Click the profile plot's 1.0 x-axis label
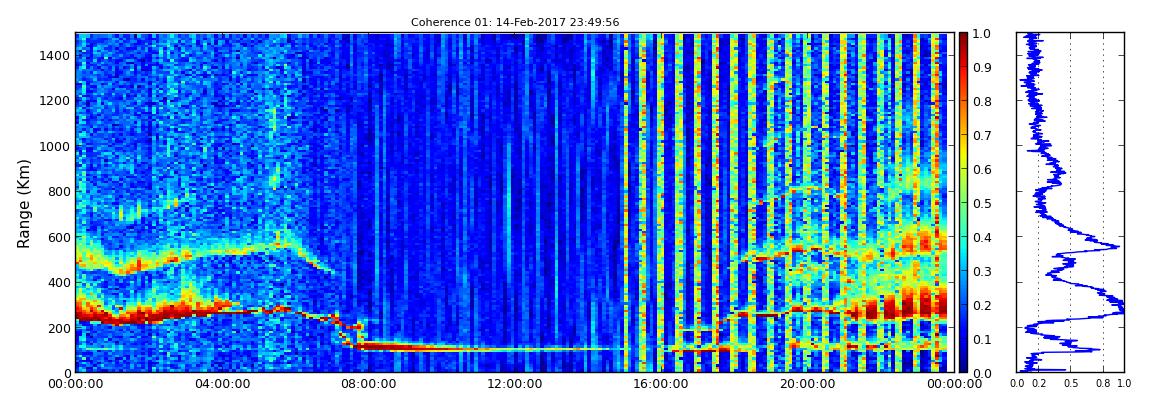 point(1124,384)
